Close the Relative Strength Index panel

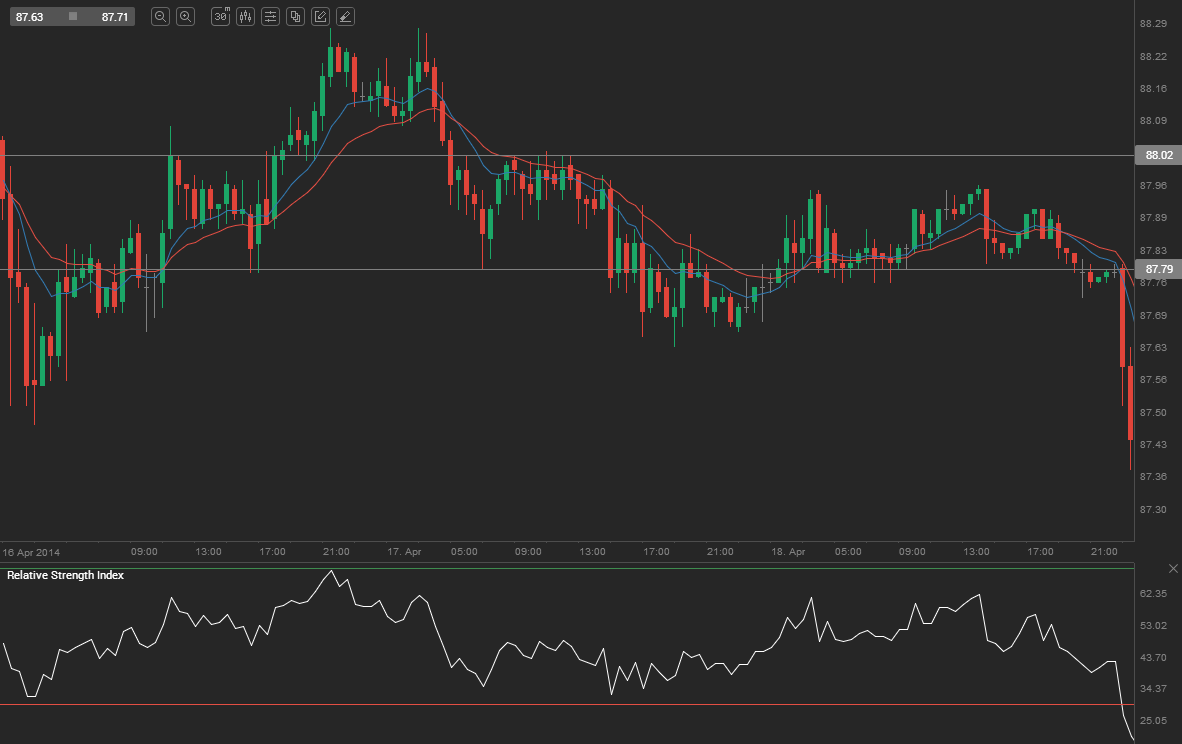click(1173, 568)
